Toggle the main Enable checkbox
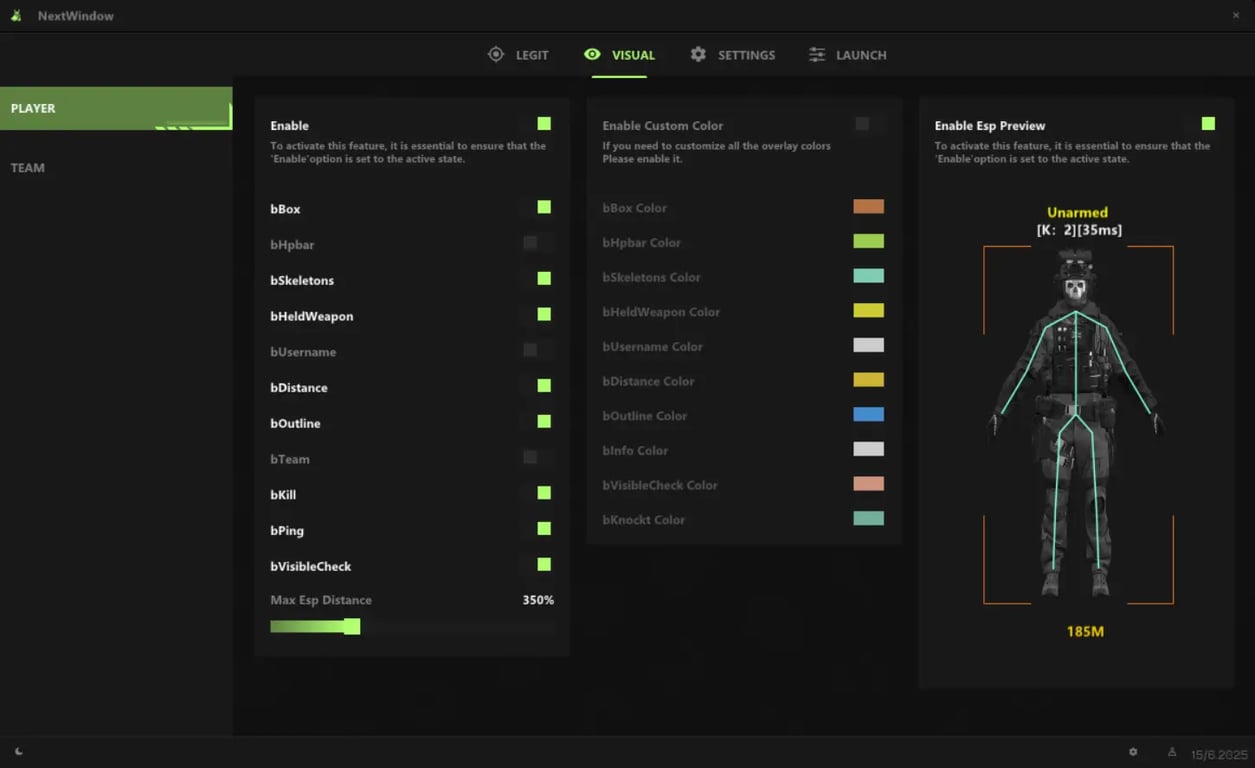1255x768 pixels. click(x=544, y=124)
